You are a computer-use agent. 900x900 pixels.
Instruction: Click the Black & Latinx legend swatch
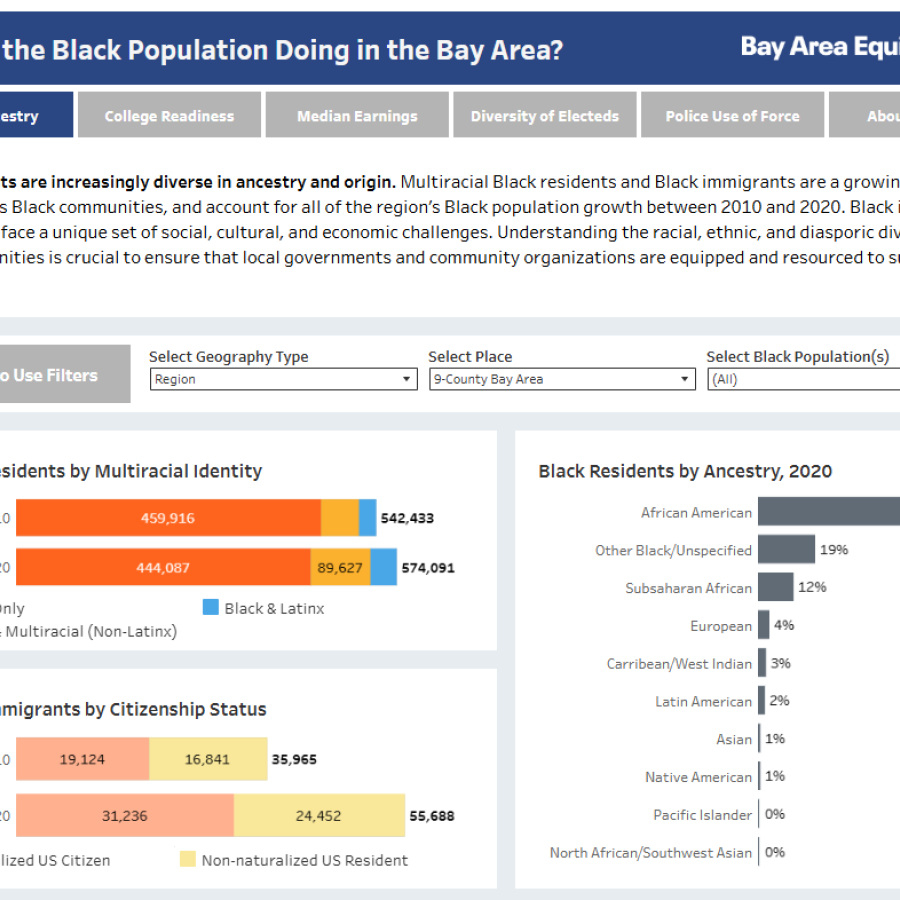click(x=210, y=607)
